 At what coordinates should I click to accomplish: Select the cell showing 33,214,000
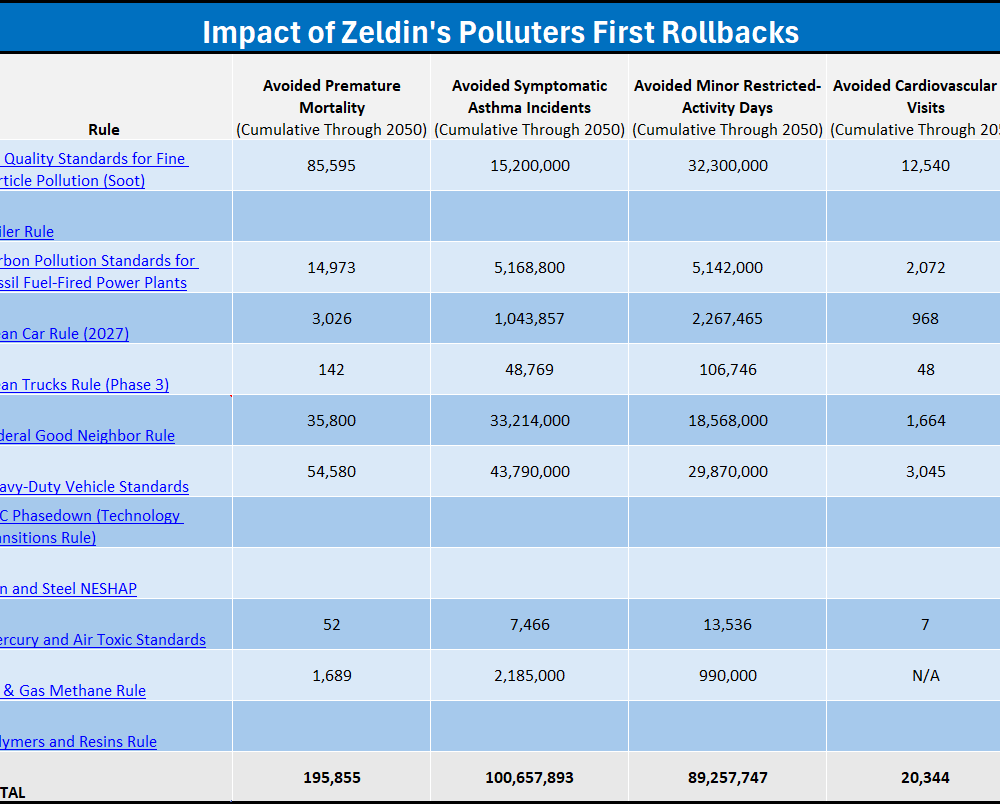529,420
